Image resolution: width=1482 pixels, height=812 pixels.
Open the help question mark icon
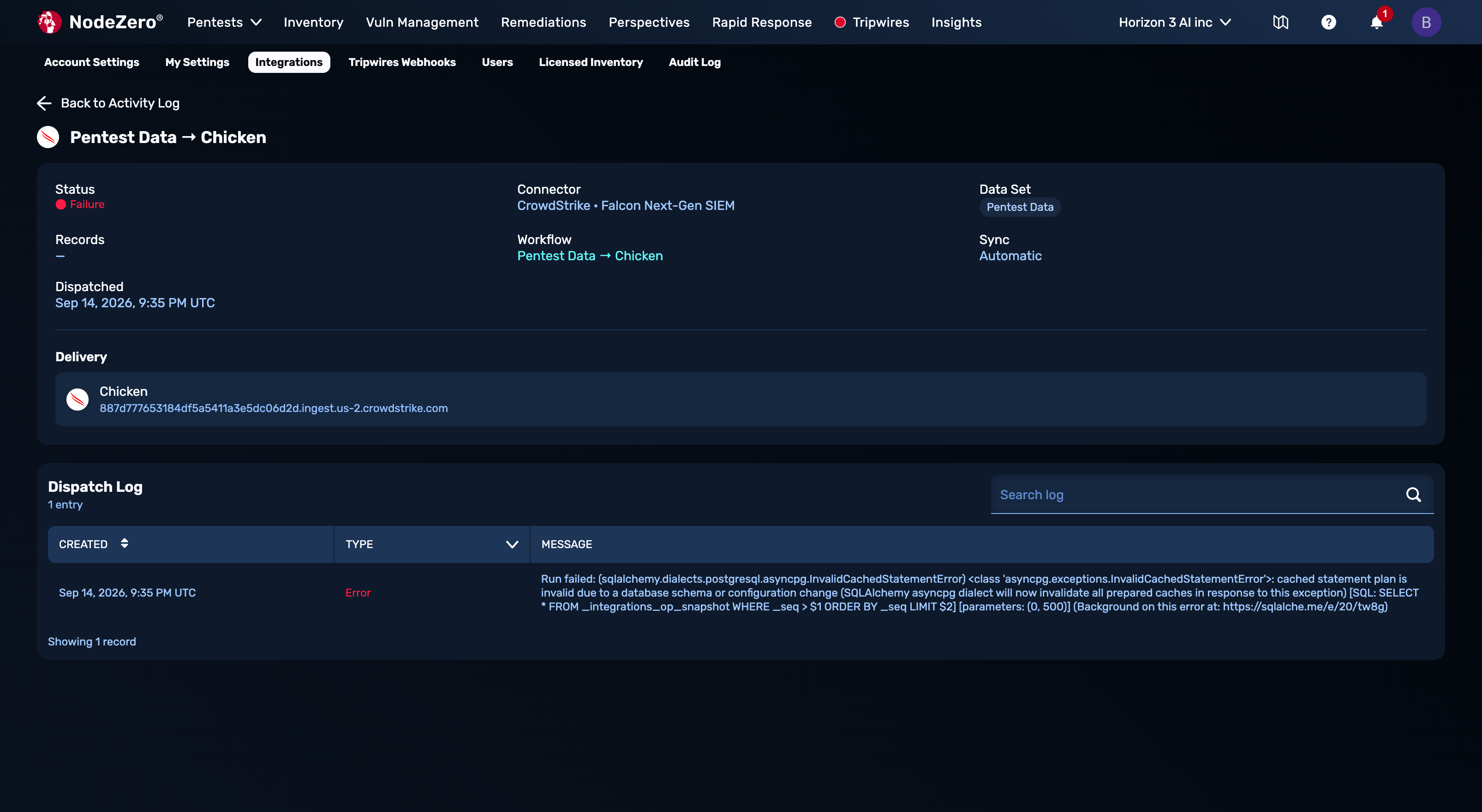click(1328, 23)
